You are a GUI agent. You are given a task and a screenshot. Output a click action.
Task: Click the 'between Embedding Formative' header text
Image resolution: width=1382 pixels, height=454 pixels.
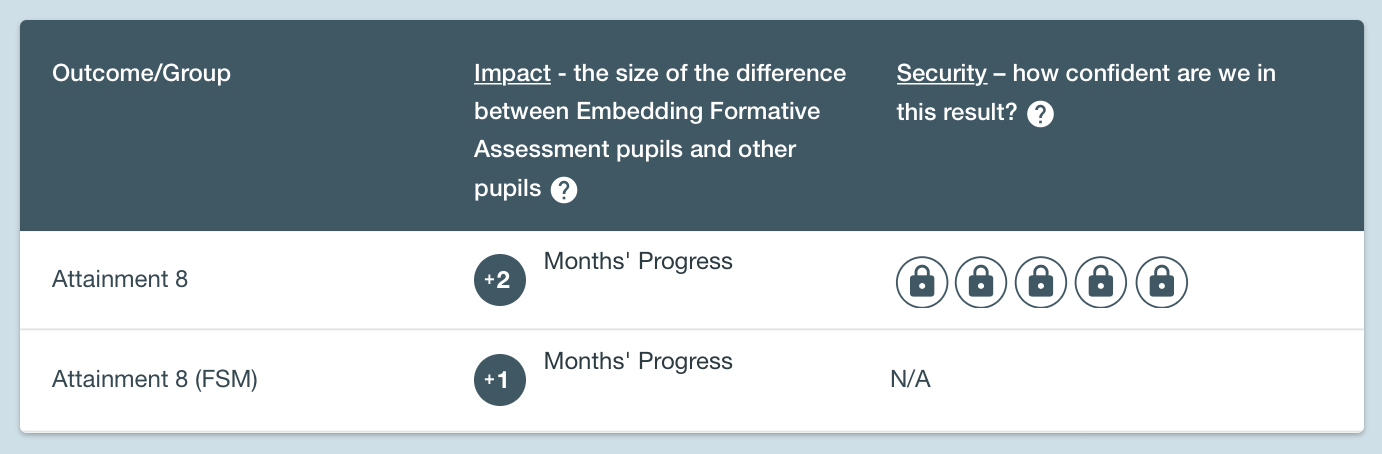pos(647,111)
